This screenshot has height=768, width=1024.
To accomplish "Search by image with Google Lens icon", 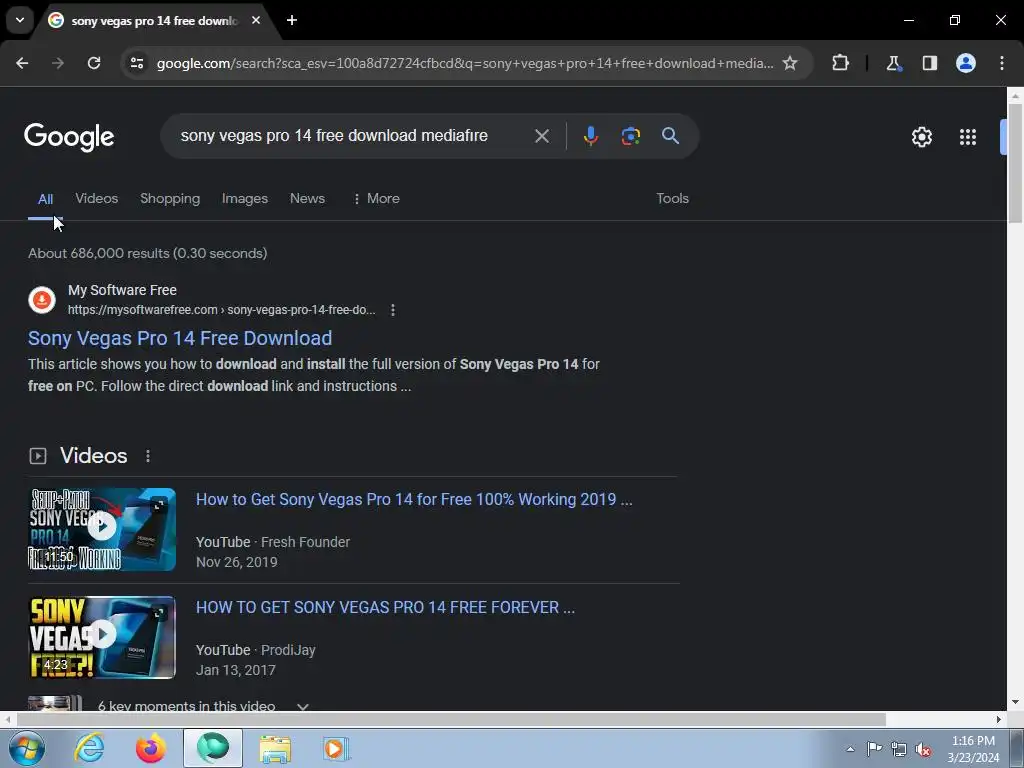I will 630,136.
